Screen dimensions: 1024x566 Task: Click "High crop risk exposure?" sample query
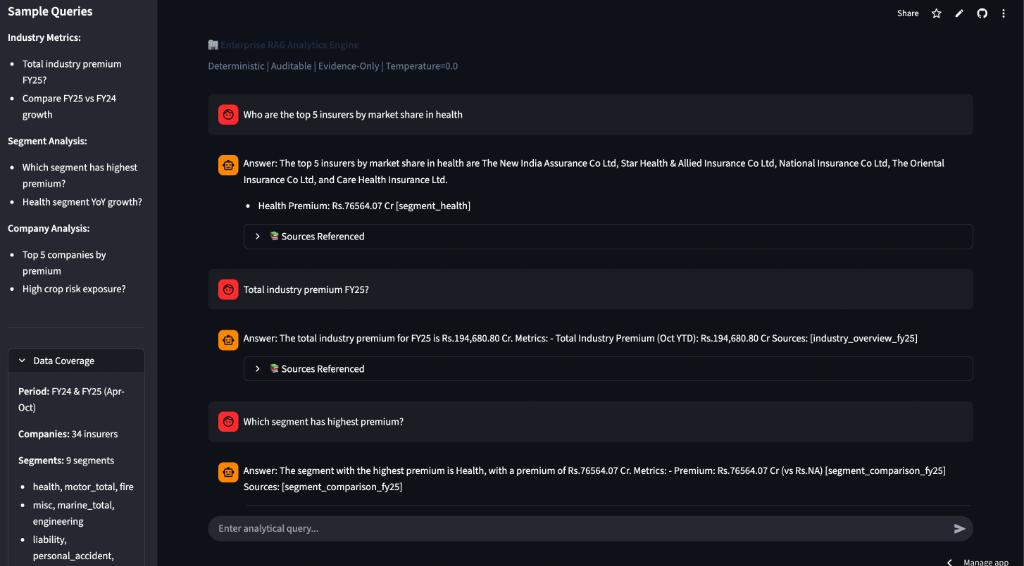click(x=74, y=289)
